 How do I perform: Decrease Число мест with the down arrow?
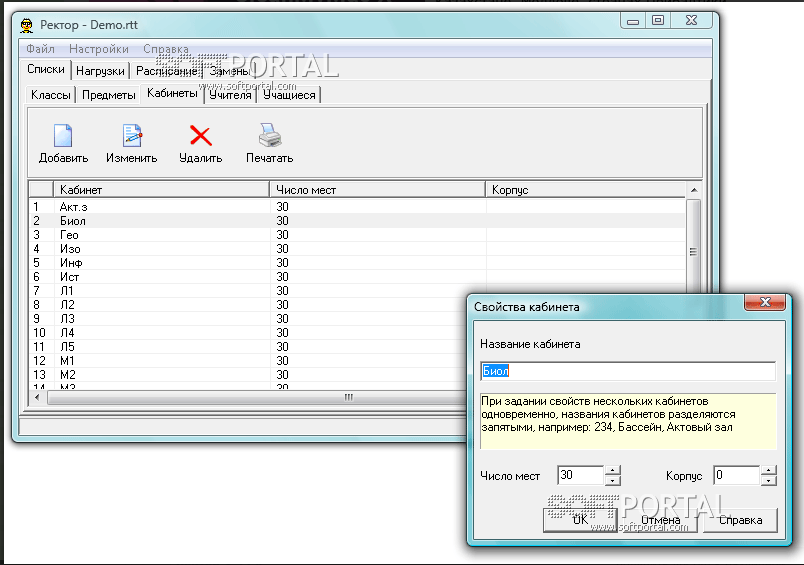coord(613,480)
